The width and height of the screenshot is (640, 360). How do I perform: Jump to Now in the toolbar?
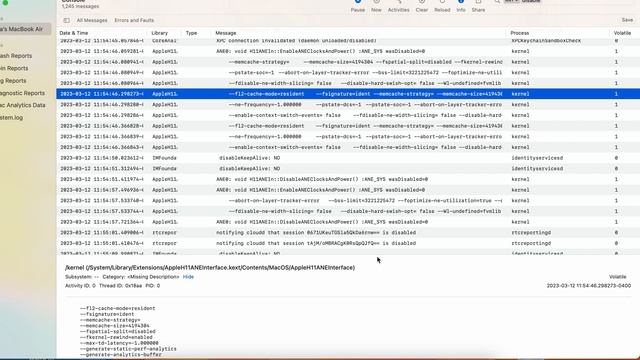tap(376, 6)
